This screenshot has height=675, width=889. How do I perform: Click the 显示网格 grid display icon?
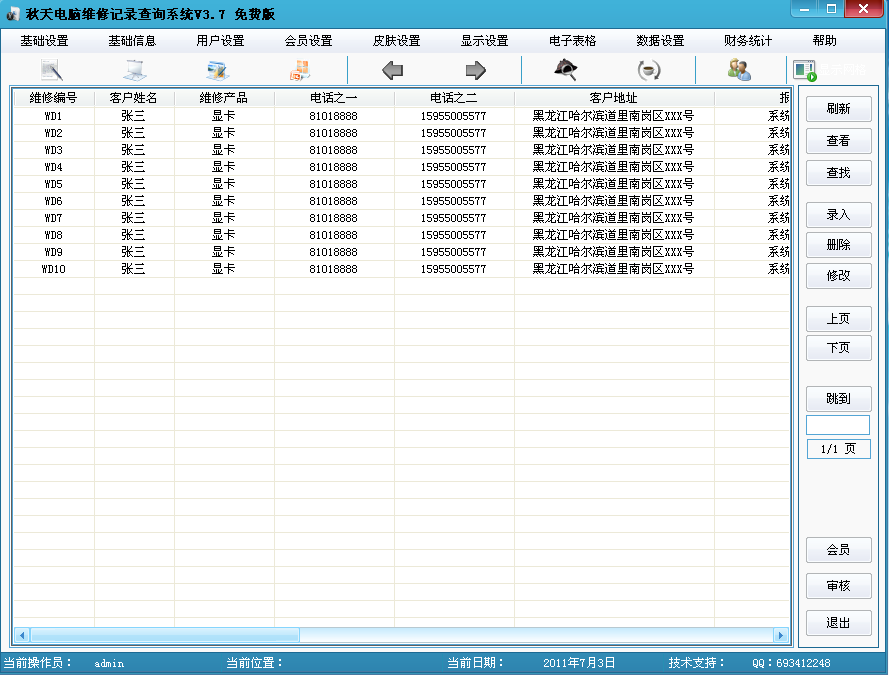click(x=805, y=70)
